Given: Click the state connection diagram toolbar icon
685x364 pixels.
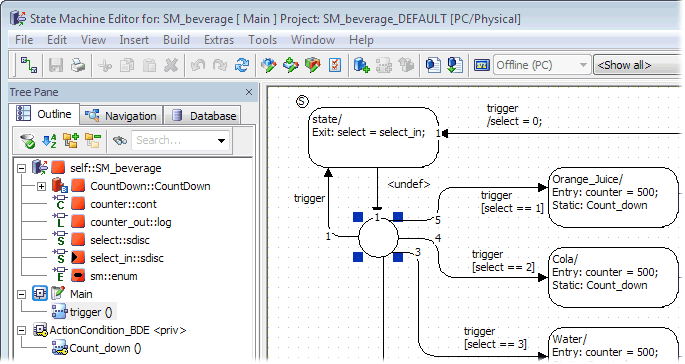Looking at the screenshot, I should [x=29, y=66].
